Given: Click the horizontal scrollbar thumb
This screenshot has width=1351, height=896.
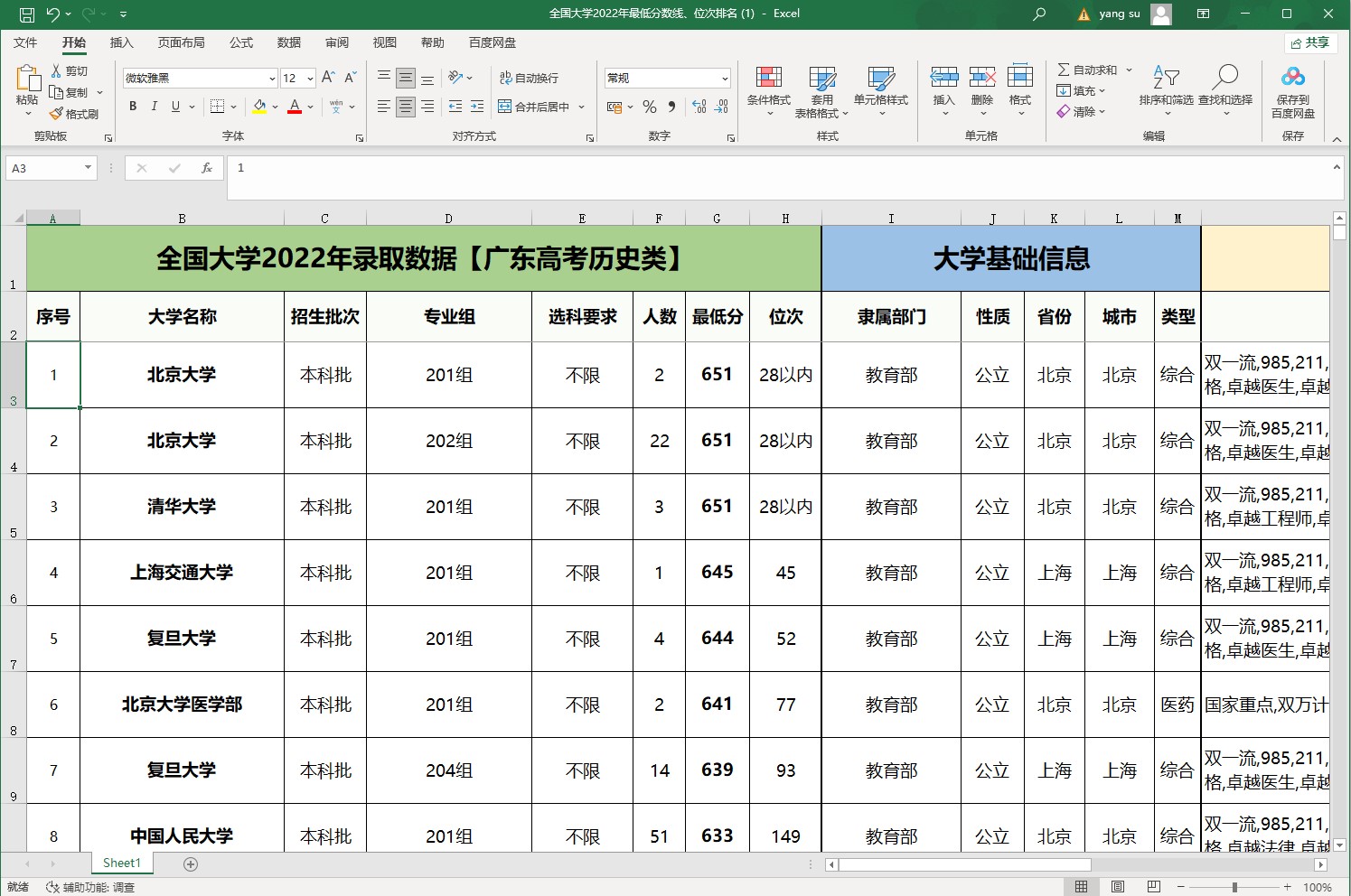Looking at the screenshot, I should click(965, 864).
